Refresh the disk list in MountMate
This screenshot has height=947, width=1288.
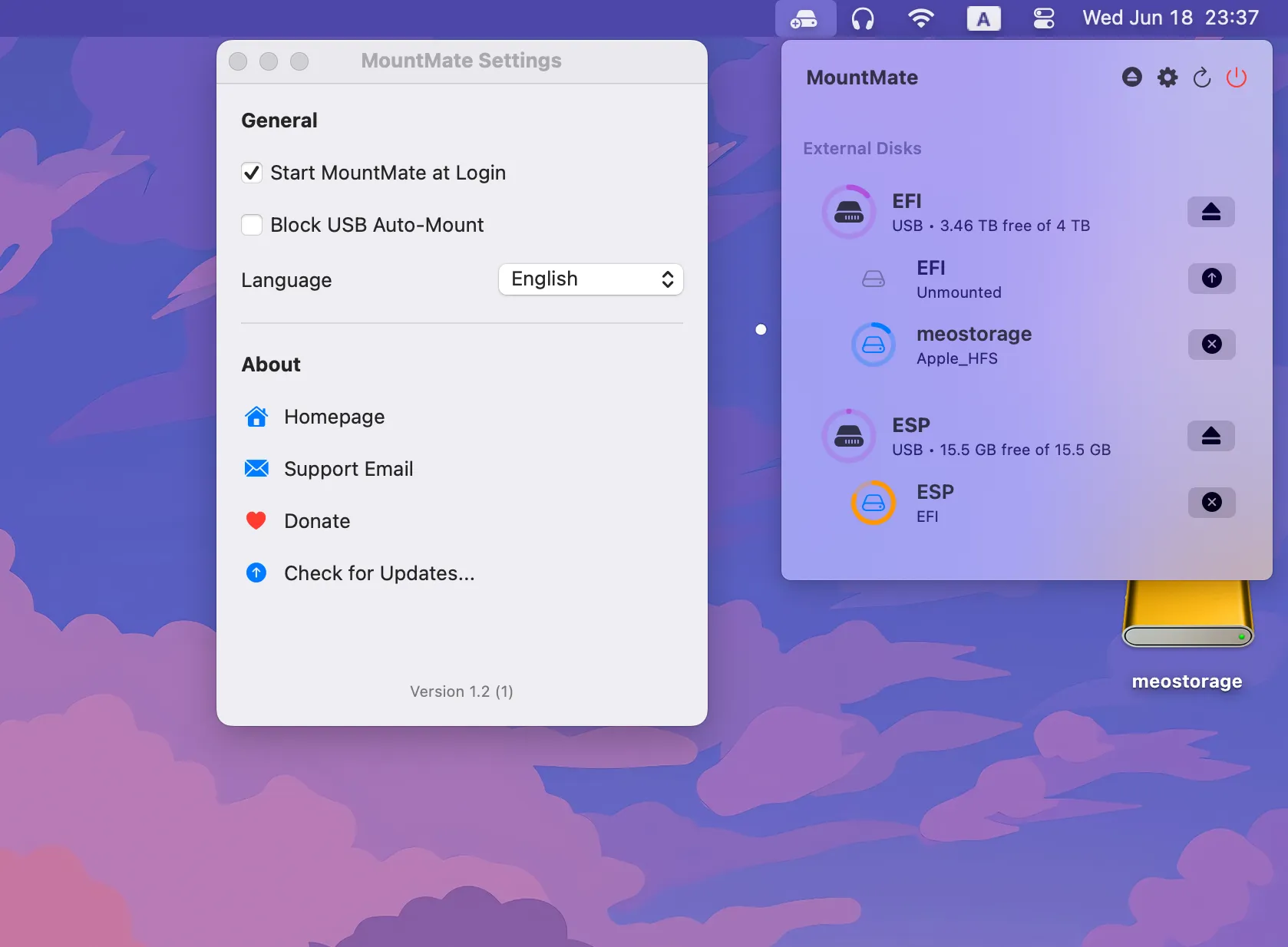tap(1201, 78)
